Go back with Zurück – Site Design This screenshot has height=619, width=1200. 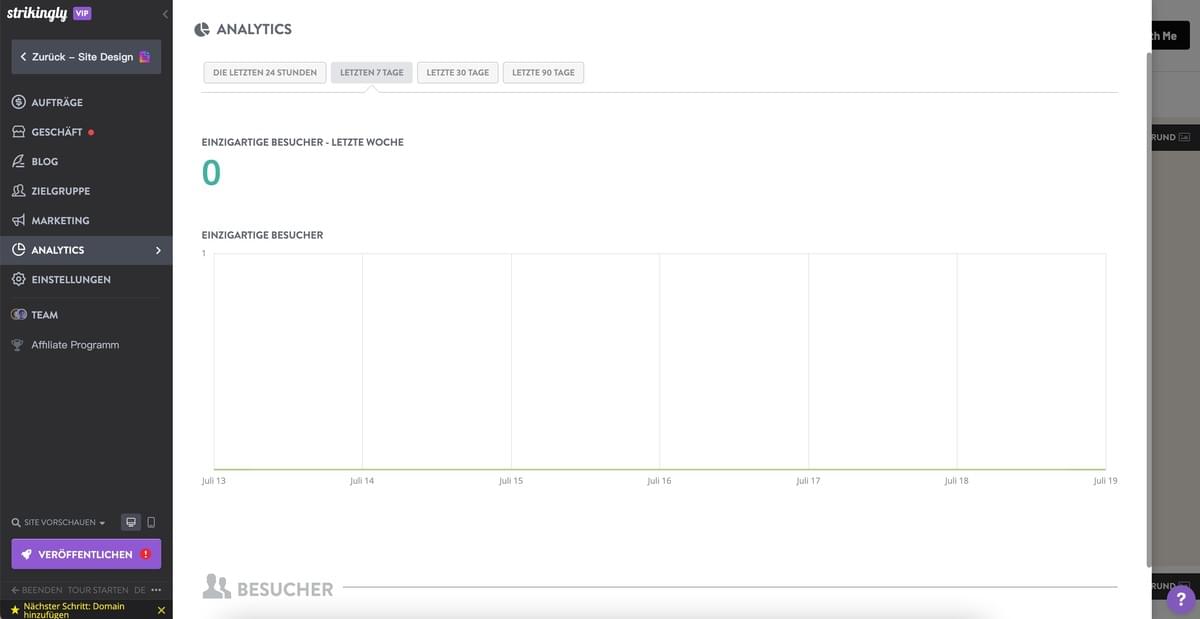[x=86, y=57]
